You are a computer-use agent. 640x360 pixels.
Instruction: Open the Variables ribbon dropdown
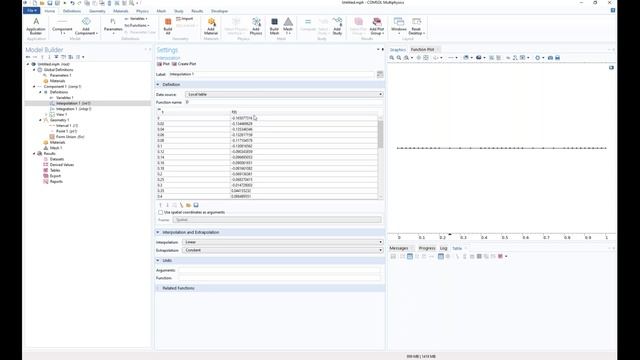[136, 19]
